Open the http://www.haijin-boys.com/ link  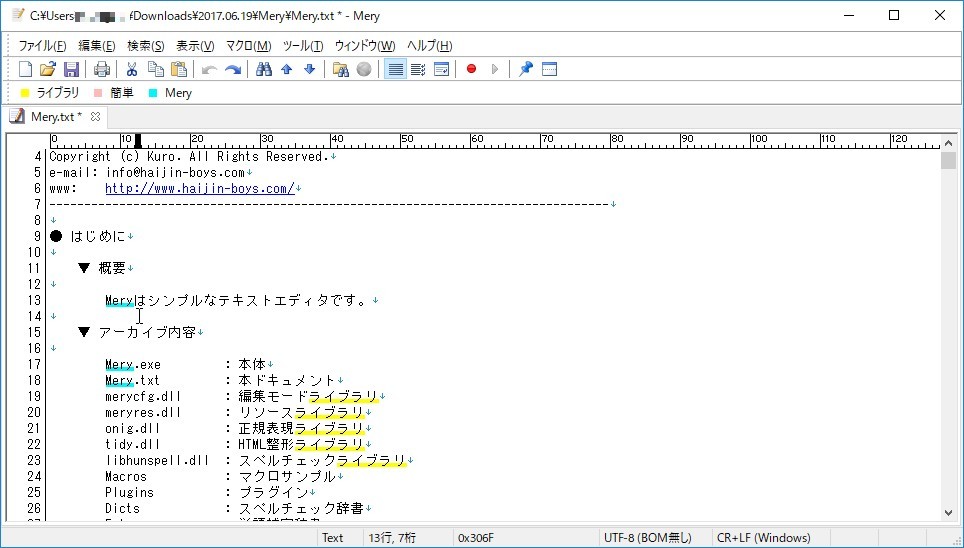click(200, 188)
